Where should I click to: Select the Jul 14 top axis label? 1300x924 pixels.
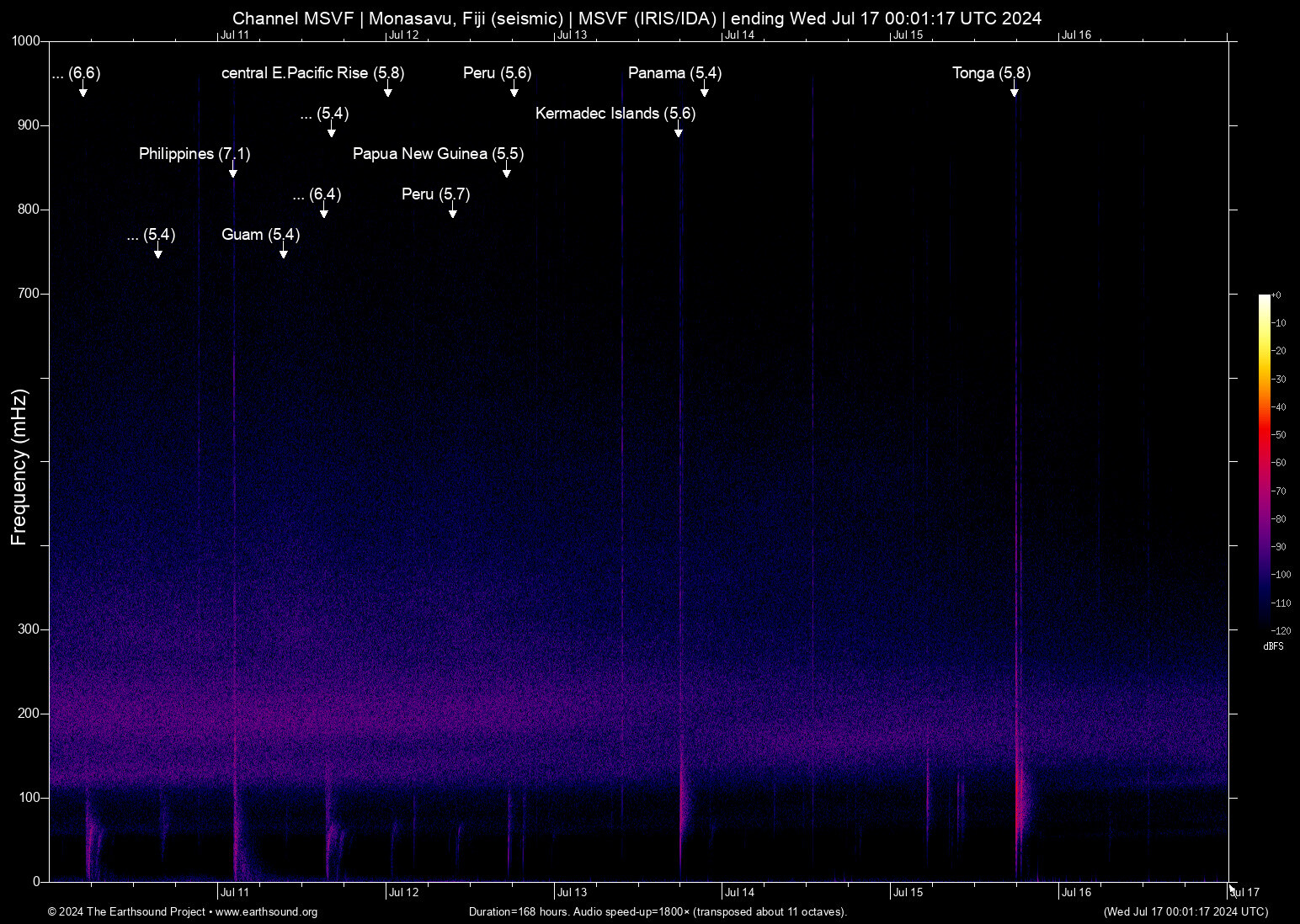(741, 35)
